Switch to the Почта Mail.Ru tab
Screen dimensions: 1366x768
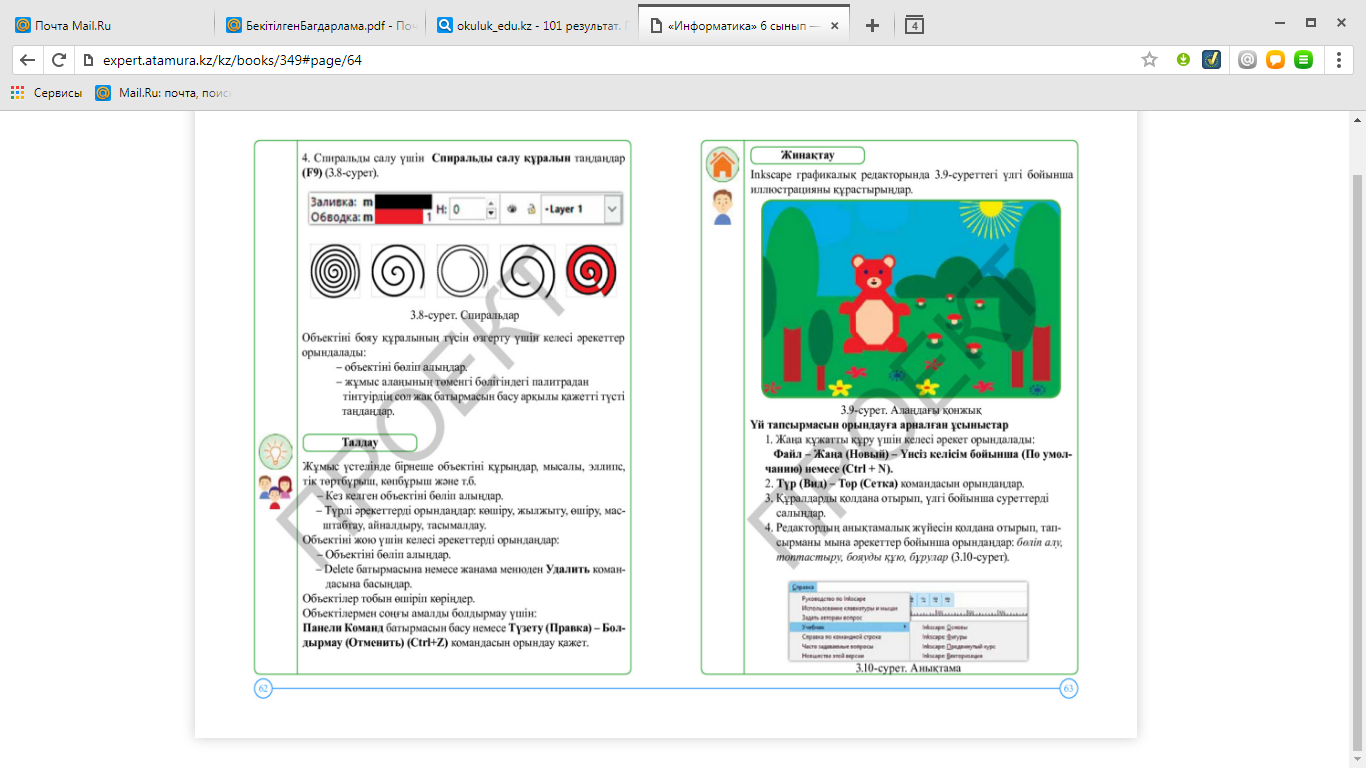click(x=108, y=26)
